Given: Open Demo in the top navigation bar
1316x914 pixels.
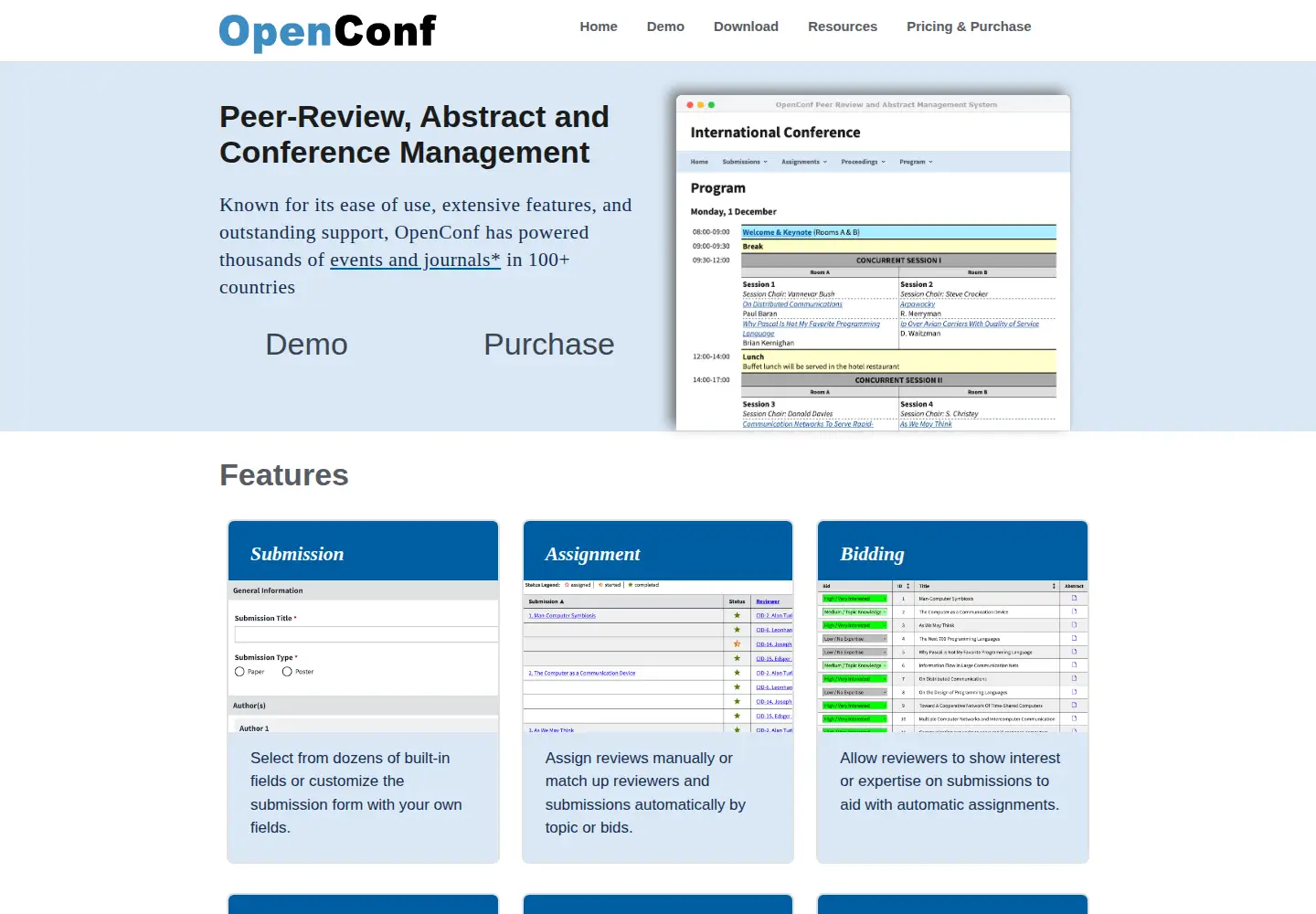Looking at the screenshot, I should (665, 27).
